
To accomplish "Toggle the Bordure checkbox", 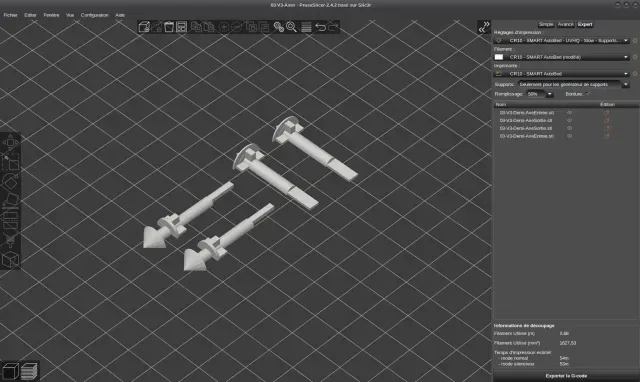I will click(588, 94).
